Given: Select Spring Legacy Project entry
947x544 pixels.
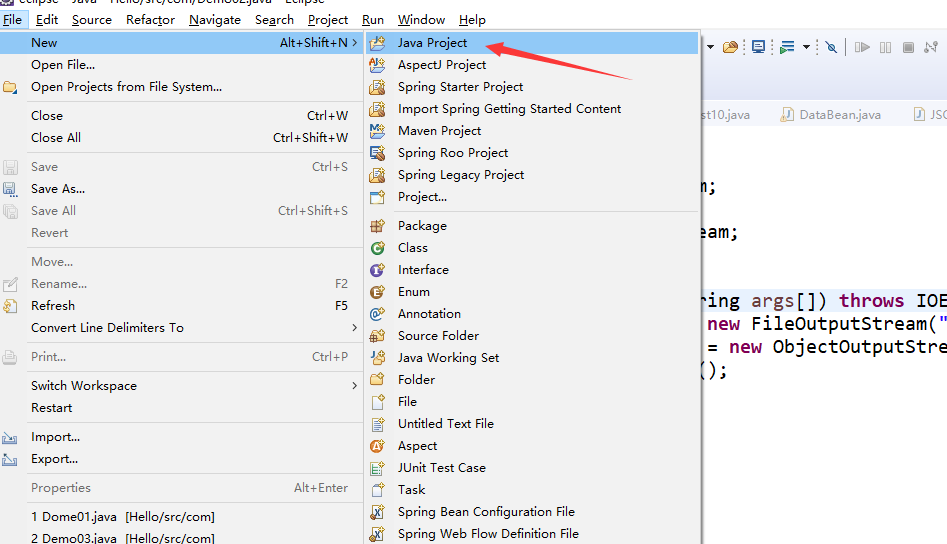Looking at the screenshot, I should pyautogui.click(x=532, y=175).
